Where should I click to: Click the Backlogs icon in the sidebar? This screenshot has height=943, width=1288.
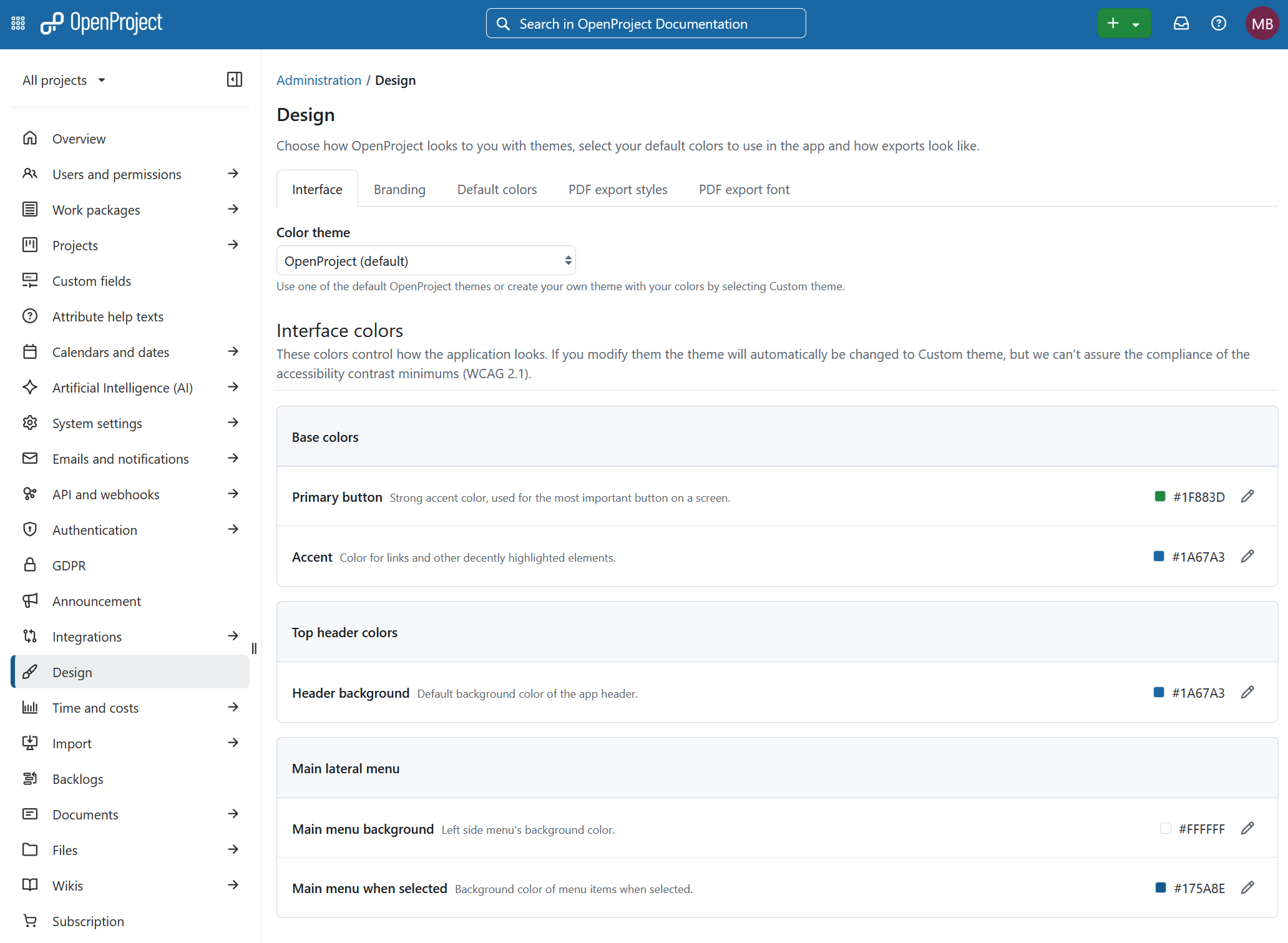[x=30, y=778]
